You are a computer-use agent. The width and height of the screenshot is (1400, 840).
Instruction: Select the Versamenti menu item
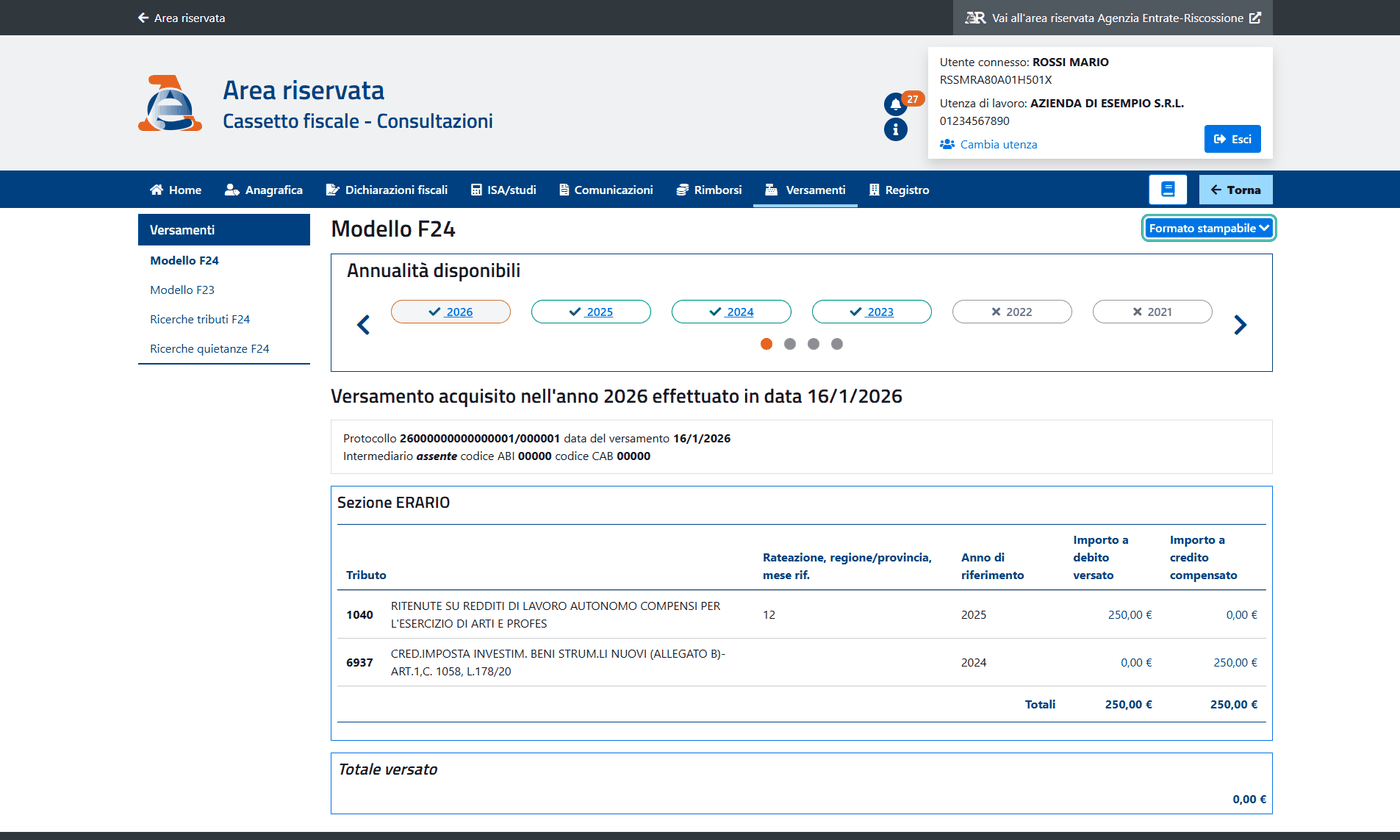pos(805,190)
